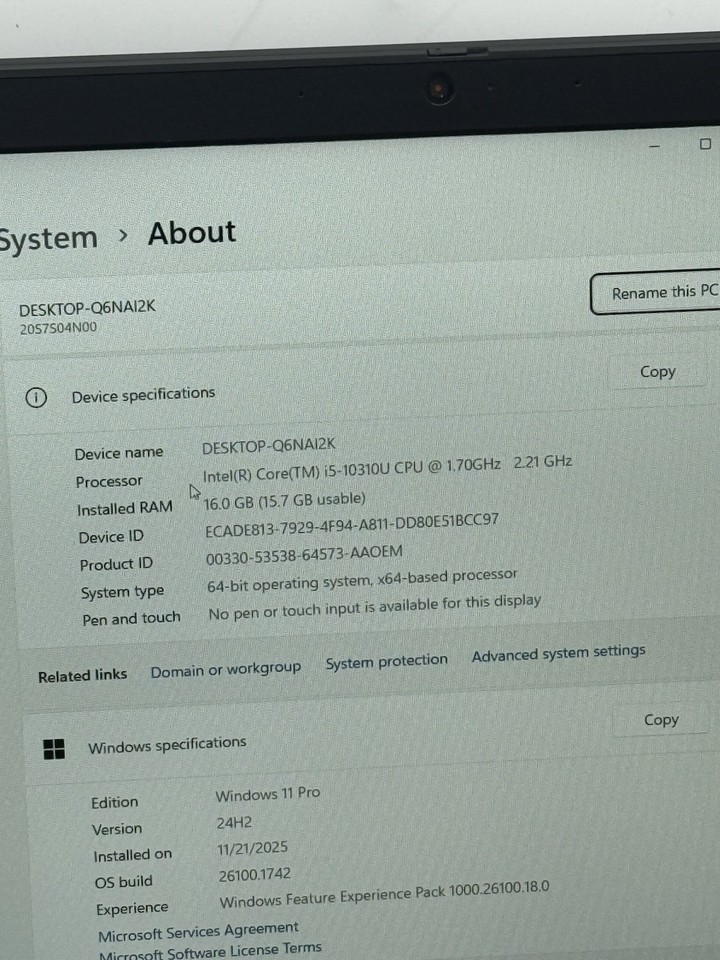
Task: Click the Installed RAM label
Action: click(125, 509)
